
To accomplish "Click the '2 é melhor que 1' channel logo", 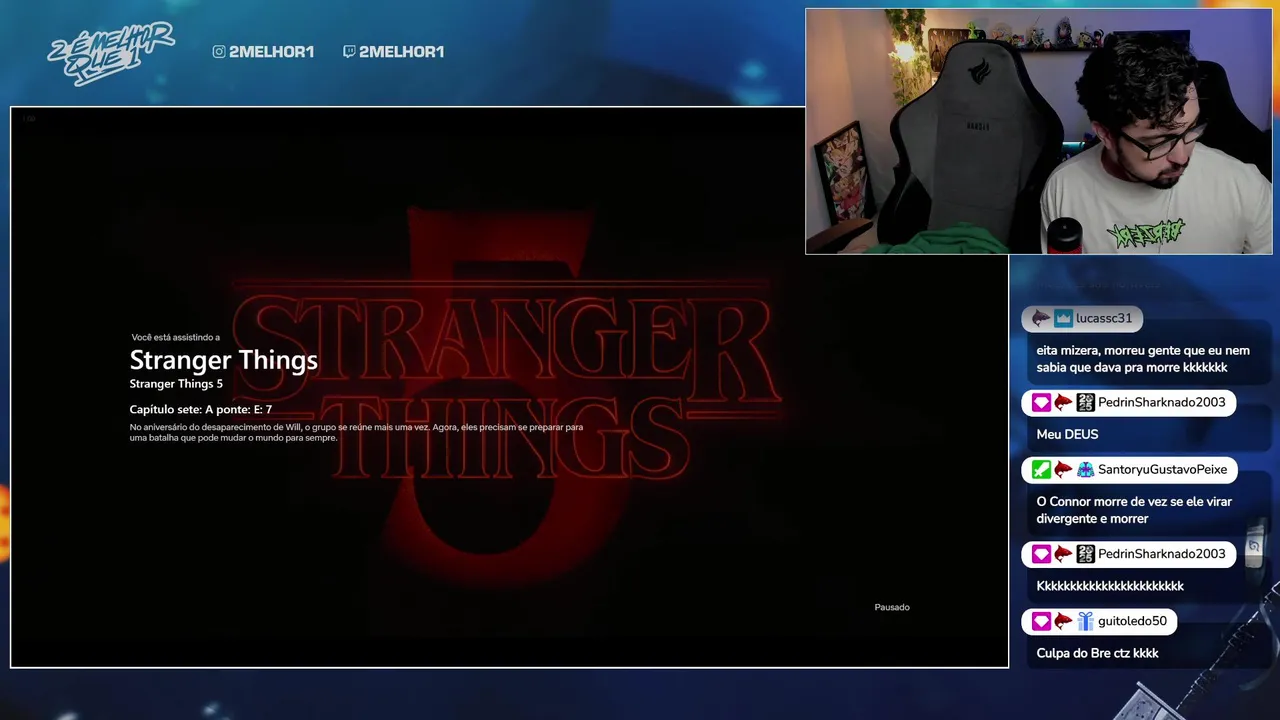I will click(110, 52).
